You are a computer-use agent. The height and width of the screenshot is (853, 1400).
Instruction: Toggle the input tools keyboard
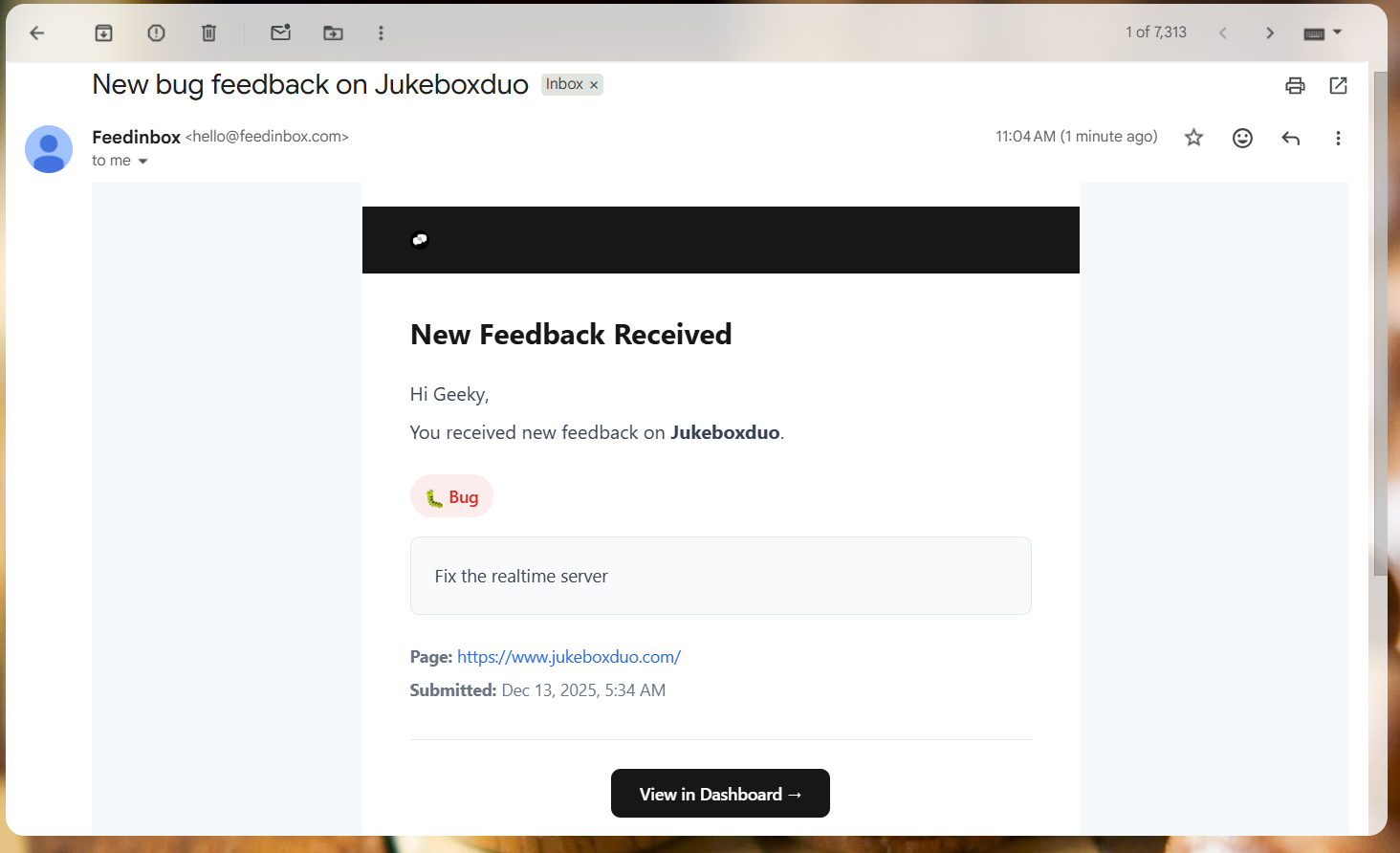(1314, 32)
